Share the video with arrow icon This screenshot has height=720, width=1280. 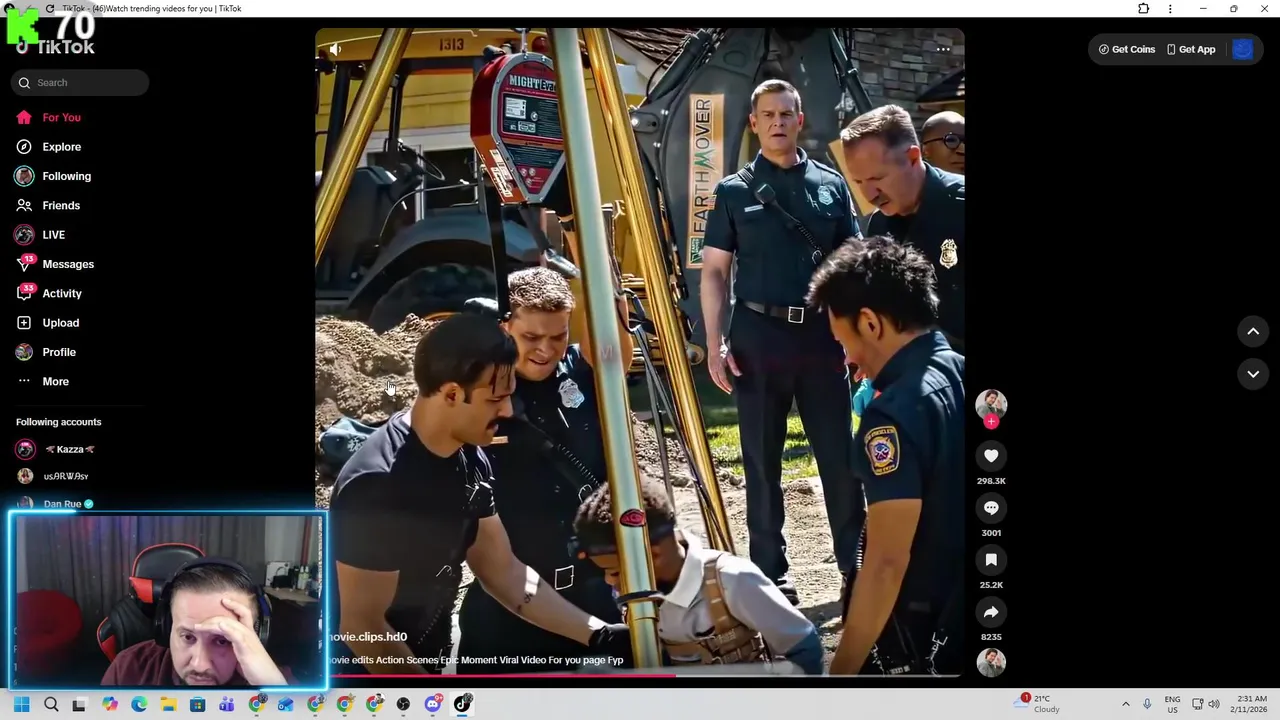991,612
